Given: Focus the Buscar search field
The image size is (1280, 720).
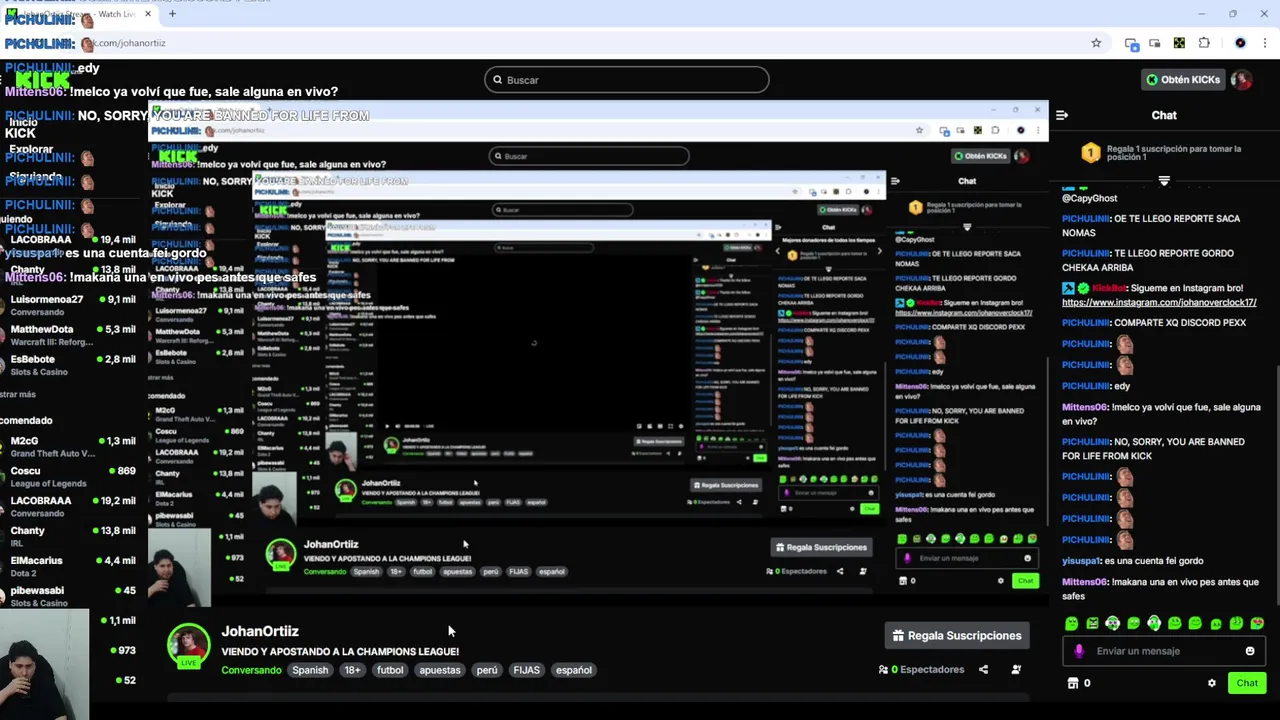Looking at the screenshot, I should point(627,80).
